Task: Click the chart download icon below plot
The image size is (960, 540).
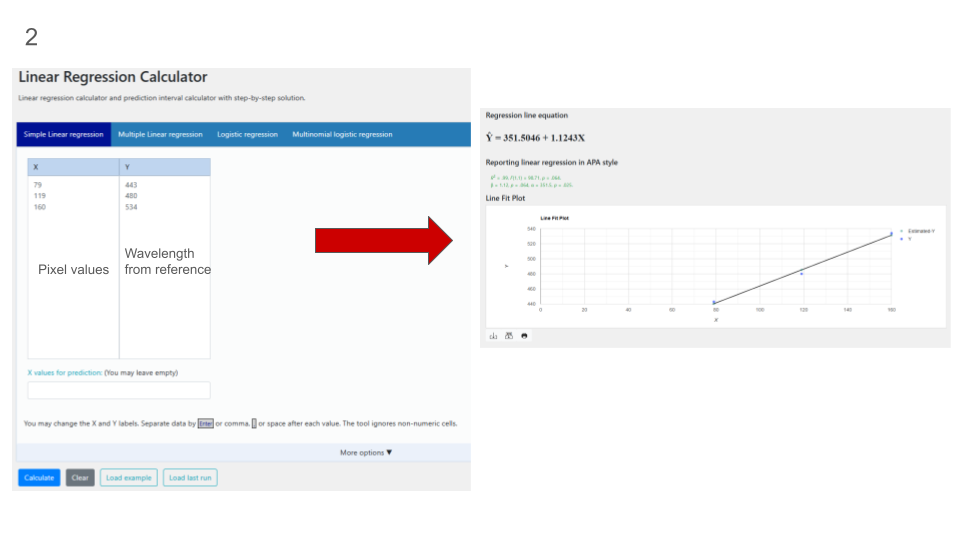Action: pos(493,336)
